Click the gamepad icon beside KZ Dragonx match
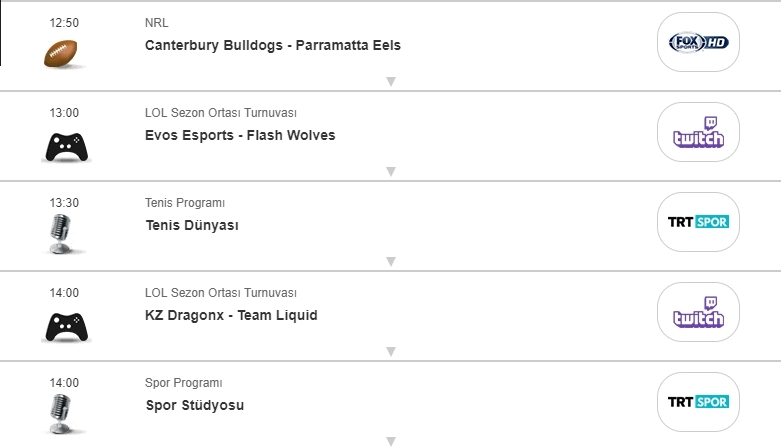Screen dimensions: 781x448 (65, 327)
